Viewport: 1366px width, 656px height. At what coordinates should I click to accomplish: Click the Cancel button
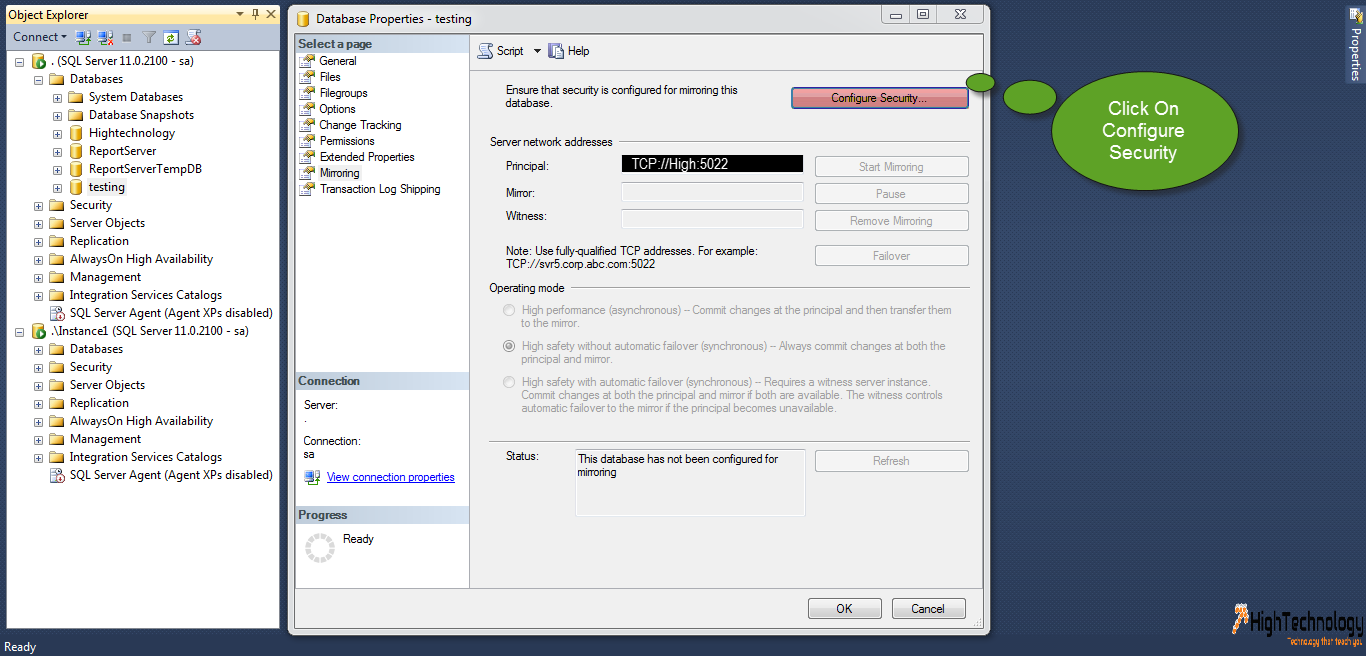point(927,608)
